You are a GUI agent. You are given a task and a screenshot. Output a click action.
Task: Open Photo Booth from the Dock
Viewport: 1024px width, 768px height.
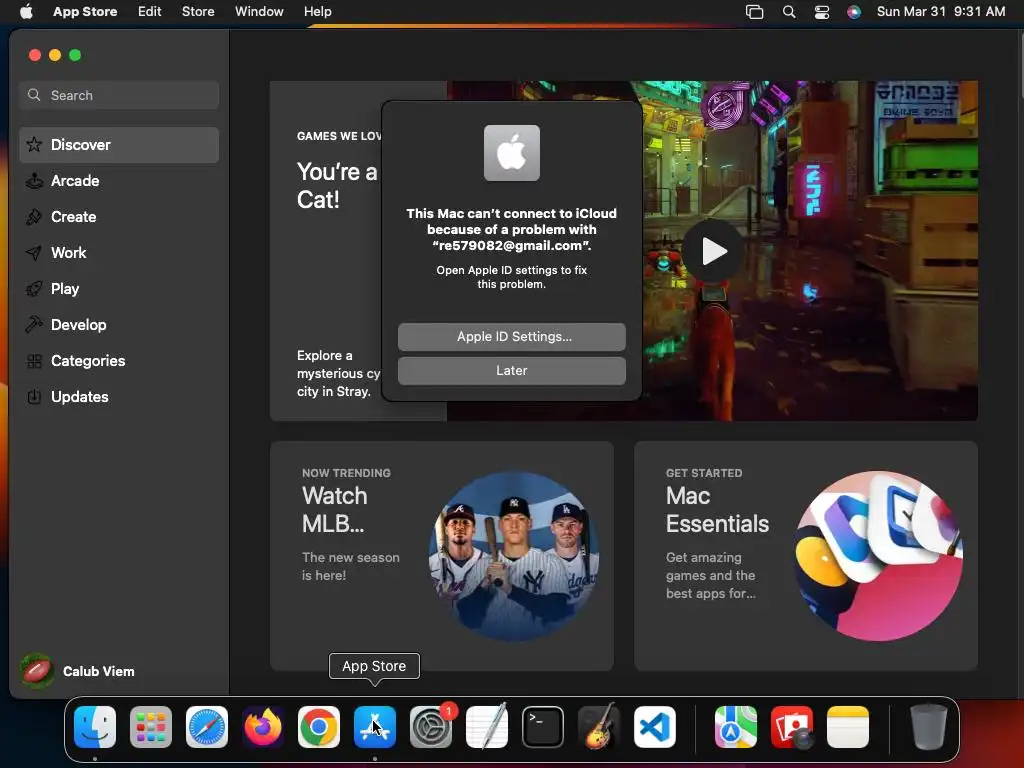(792, 727)
